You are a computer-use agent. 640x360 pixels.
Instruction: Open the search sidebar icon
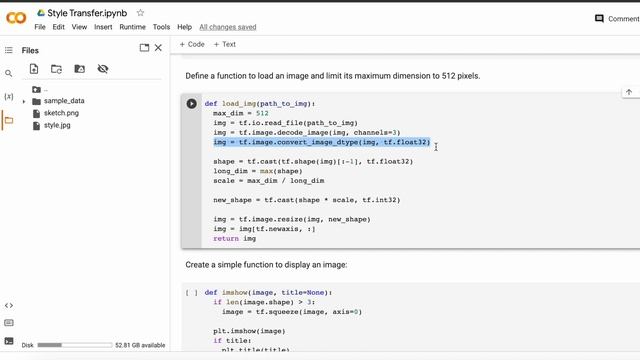(x=9, y=73)
